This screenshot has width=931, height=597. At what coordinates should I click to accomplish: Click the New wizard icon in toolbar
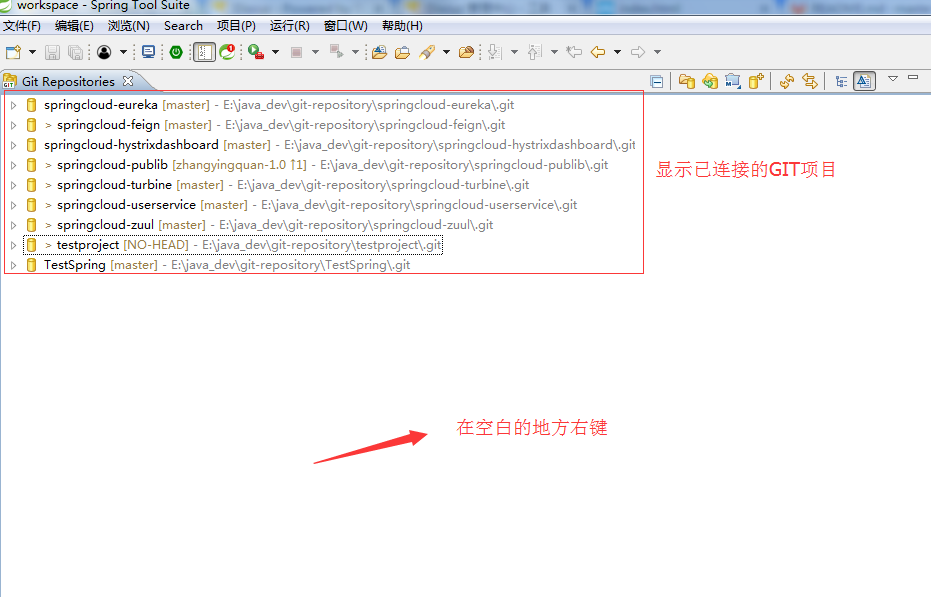(13, 52)
